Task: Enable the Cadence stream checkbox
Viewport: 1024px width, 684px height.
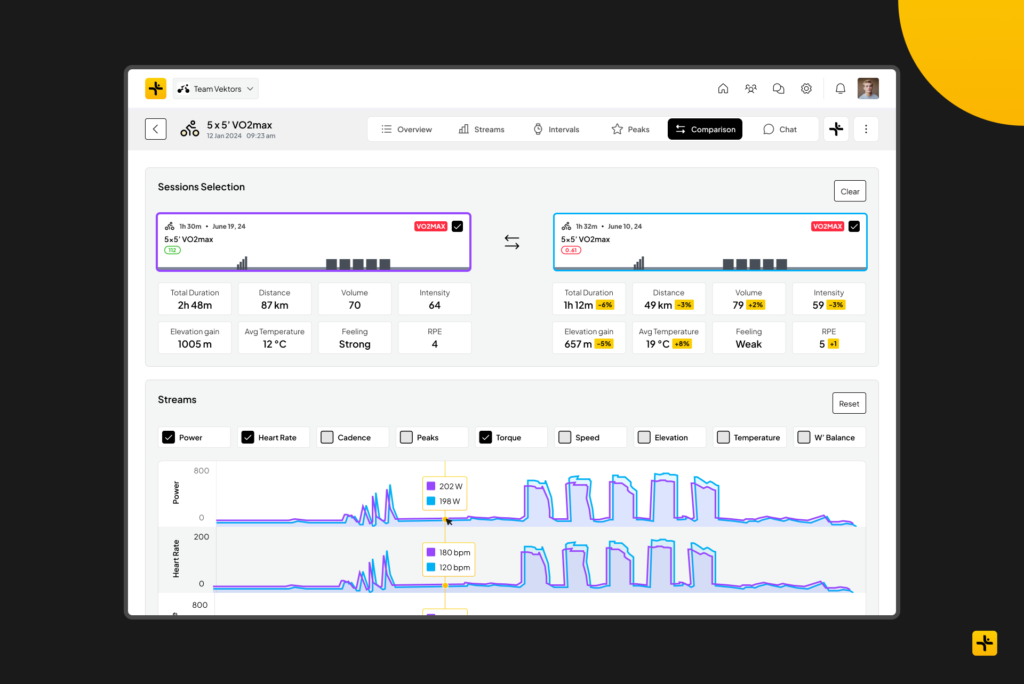Action: point(327,438)
